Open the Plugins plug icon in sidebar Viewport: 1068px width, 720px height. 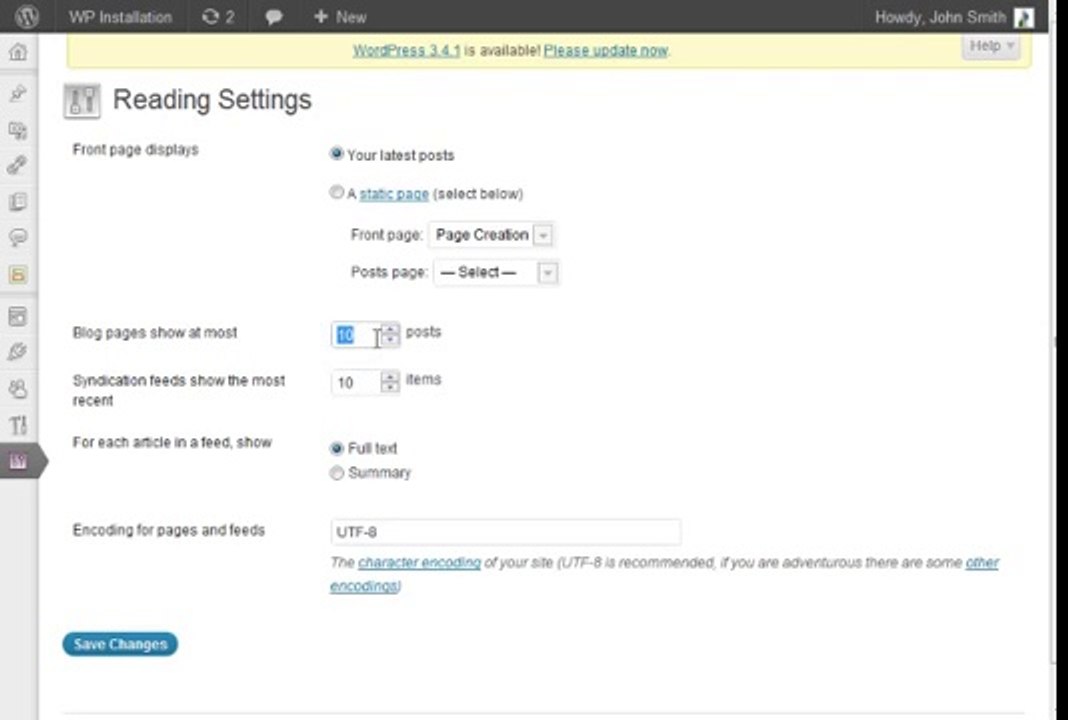(18, 352)
